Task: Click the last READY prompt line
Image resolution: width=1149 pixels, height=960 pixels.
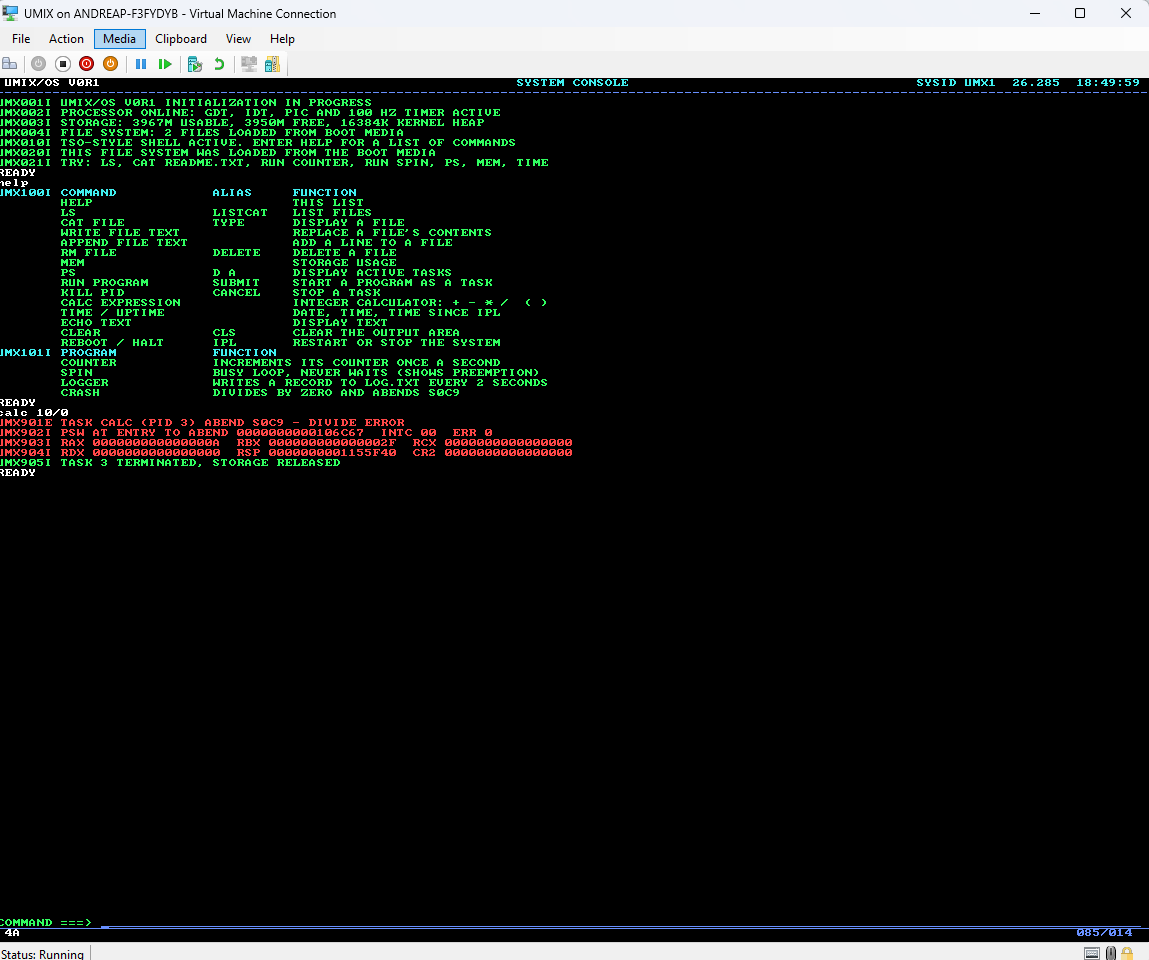Action: [x=18, y=473]
